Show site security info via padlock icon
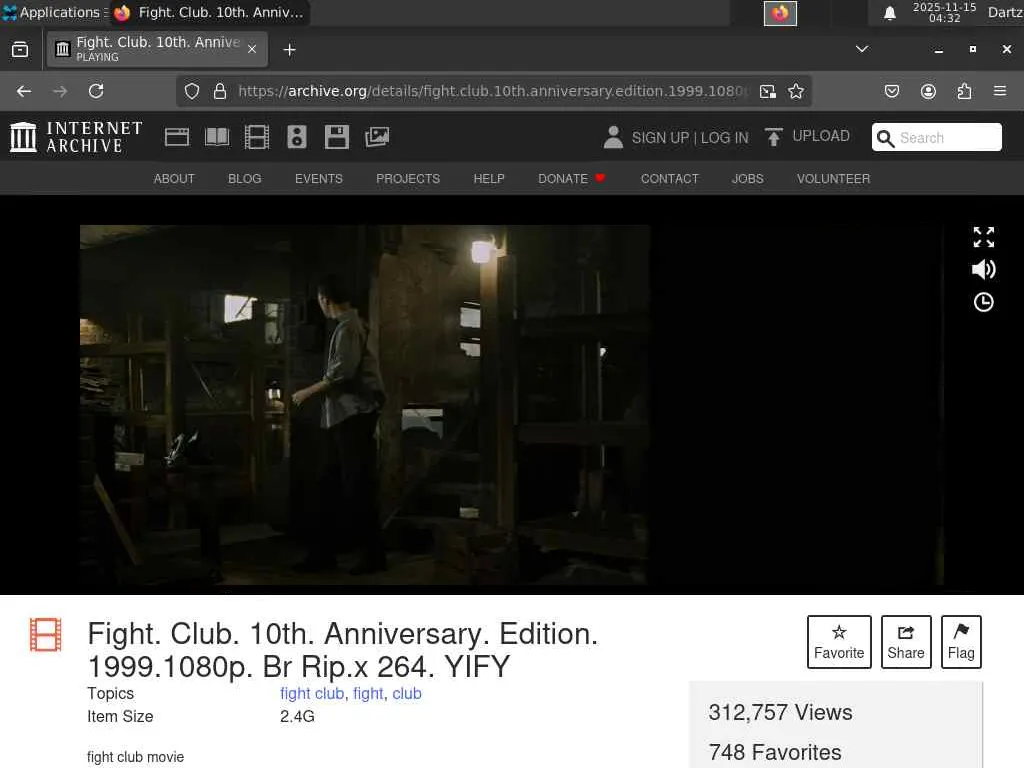The width and height of the screenshot is (1024, 768). pos(220,91)
